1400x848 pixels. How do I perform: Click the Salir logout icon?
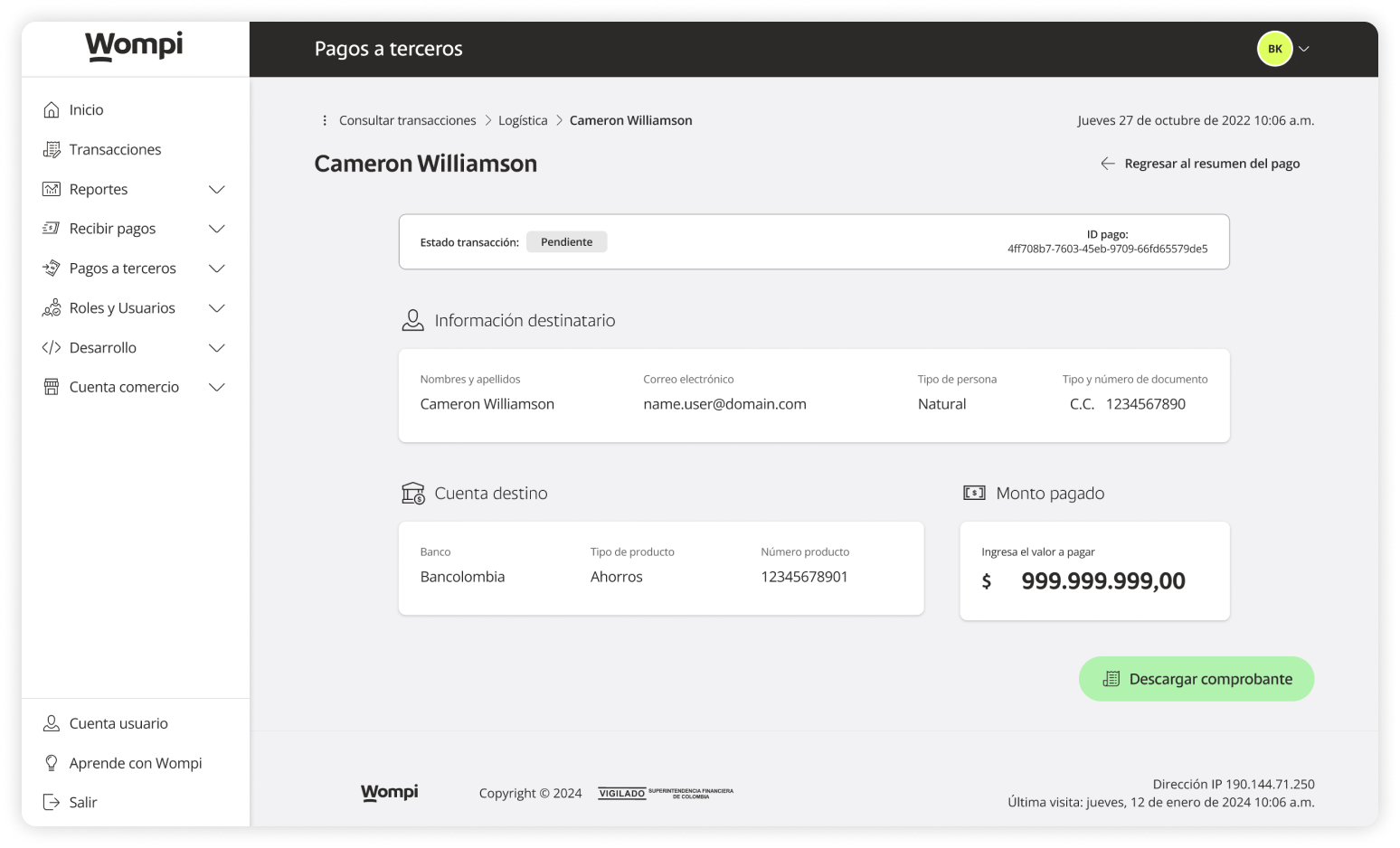(x=52, y=801)
